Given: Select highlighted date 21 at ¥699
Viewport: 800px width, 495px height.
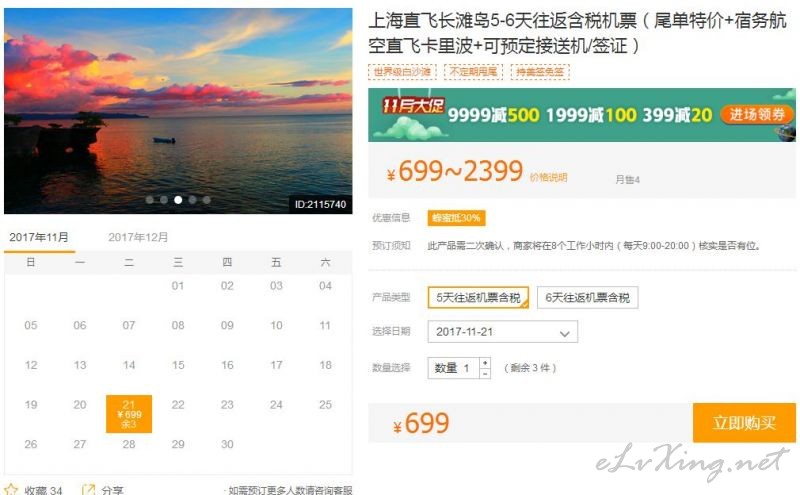Looking at the screenshot, I should (x=129, y=414).
